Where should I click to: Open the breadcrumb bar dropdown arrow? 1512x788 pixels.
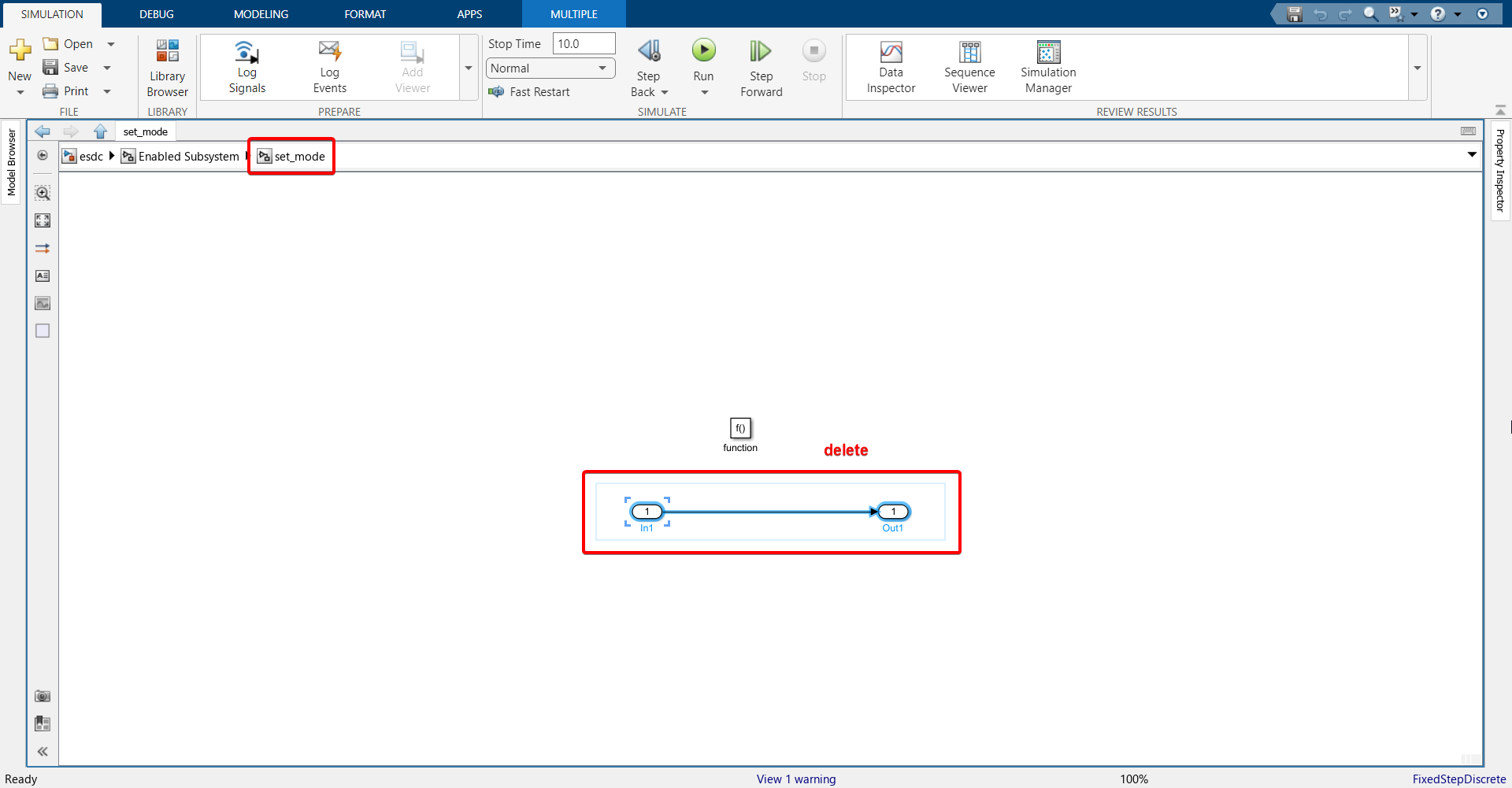1472,154
